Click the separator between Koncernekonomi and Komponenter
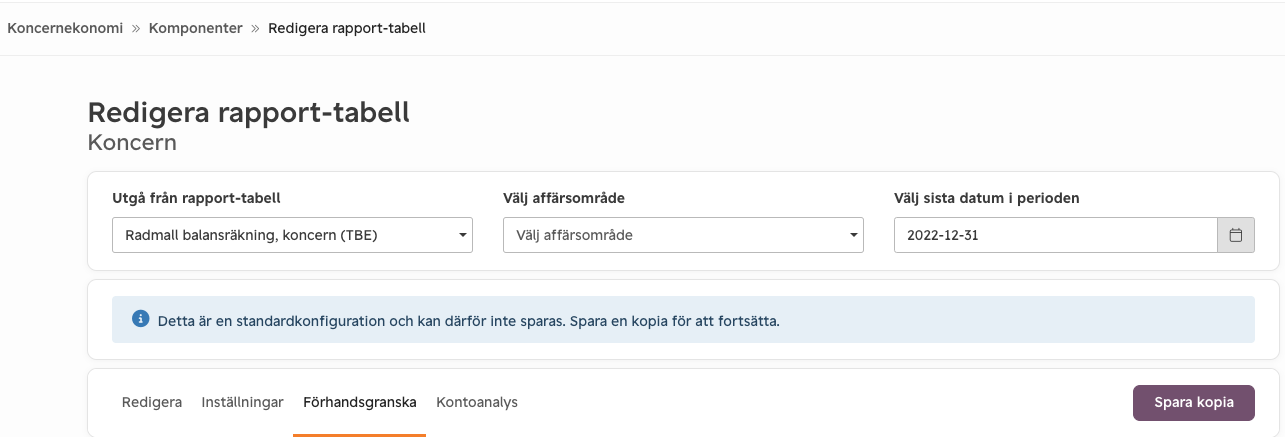 136,28
